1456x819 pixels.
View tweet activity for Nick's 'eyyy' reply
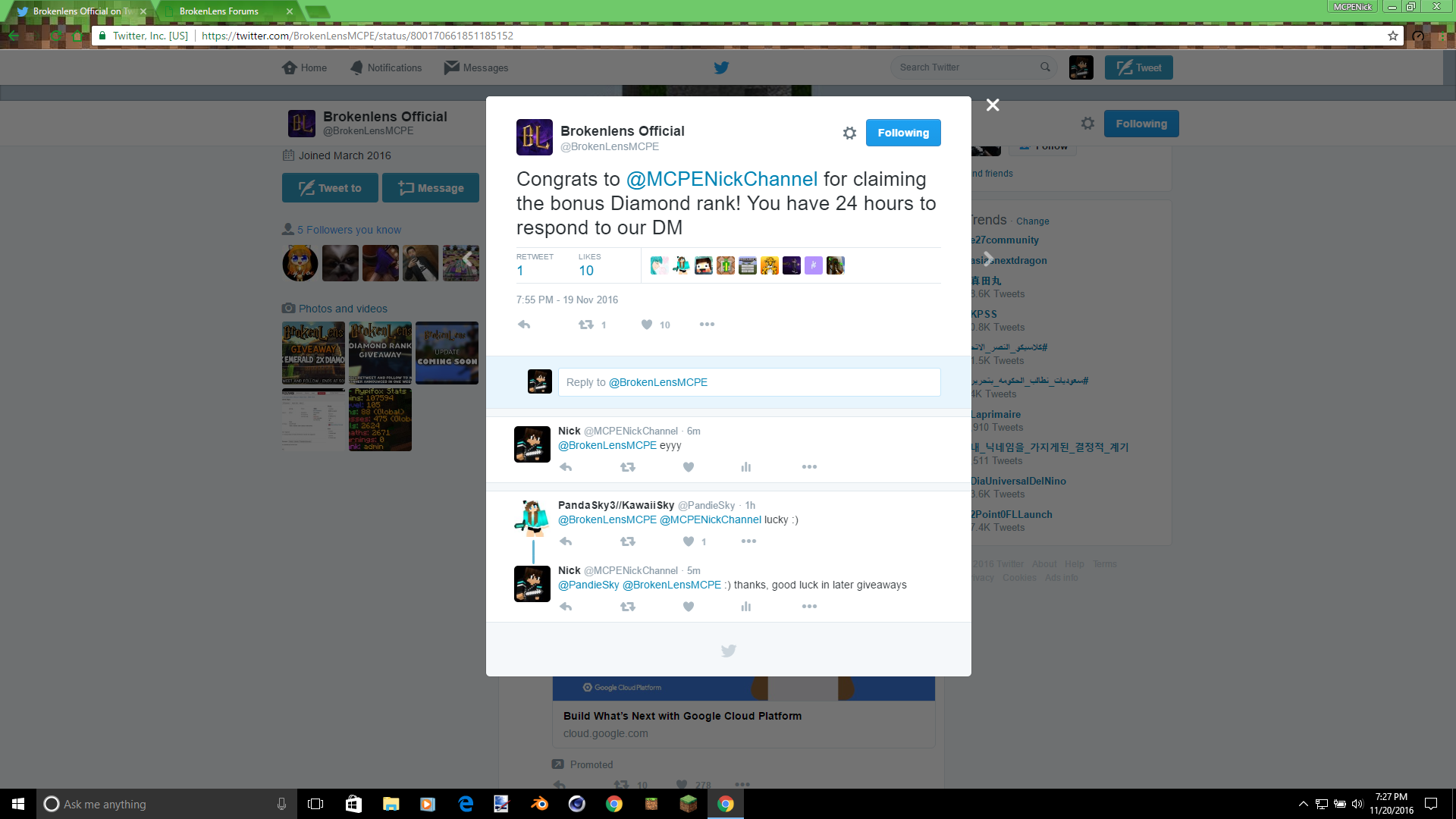[746, 467]
